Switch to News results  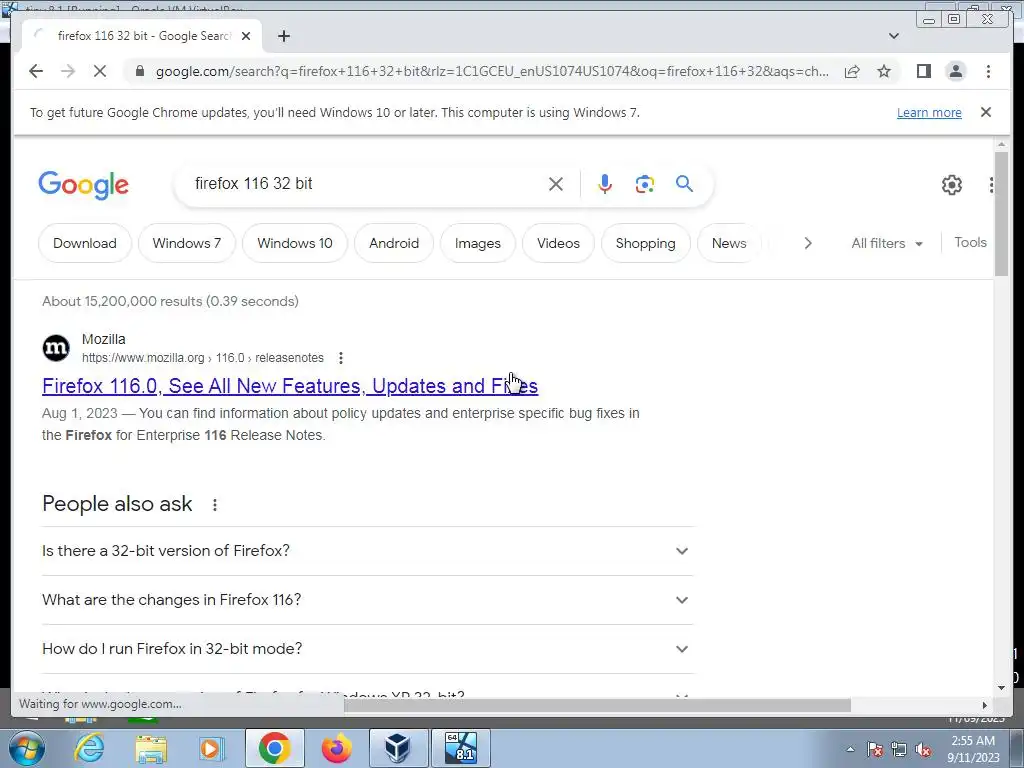[729, 243]
